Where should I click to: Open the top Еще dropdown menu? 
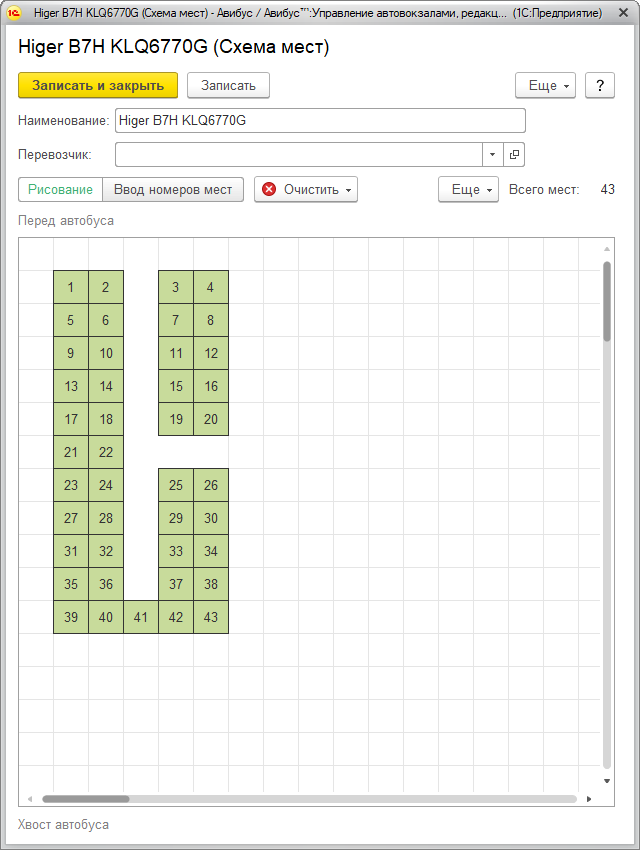pos(545,85)
